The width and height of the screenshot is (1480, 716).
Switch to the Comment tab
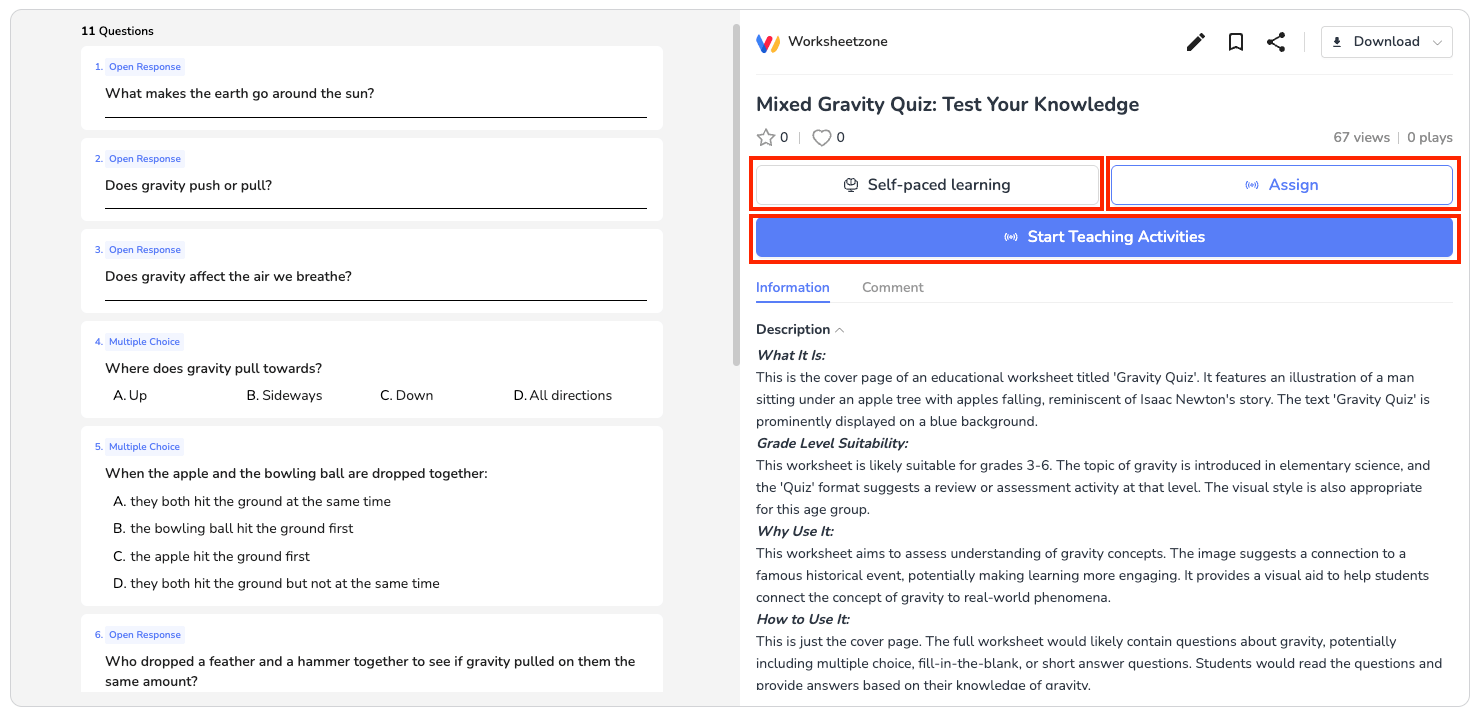(x=892, y=287)
